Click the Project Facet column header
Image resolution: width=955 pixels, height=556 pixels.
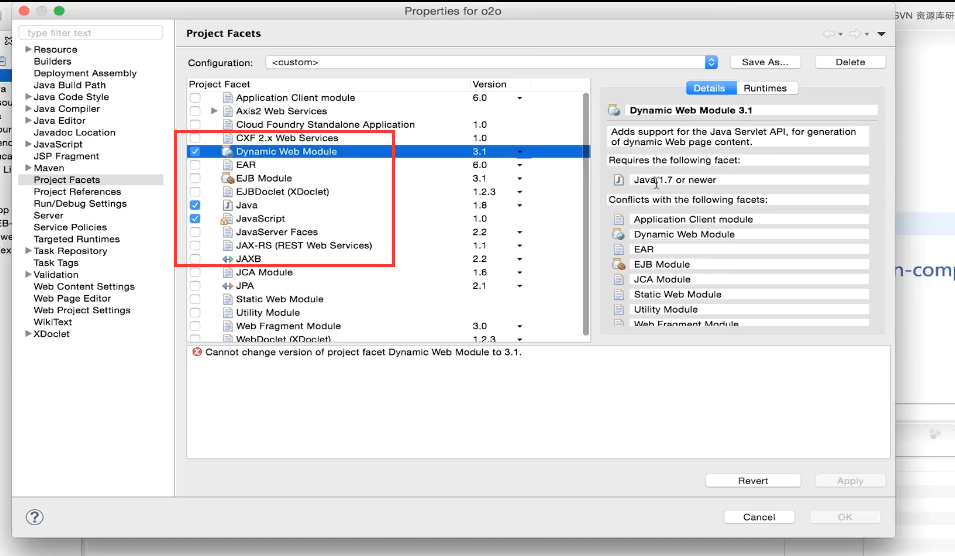click(x=328, y=84)
